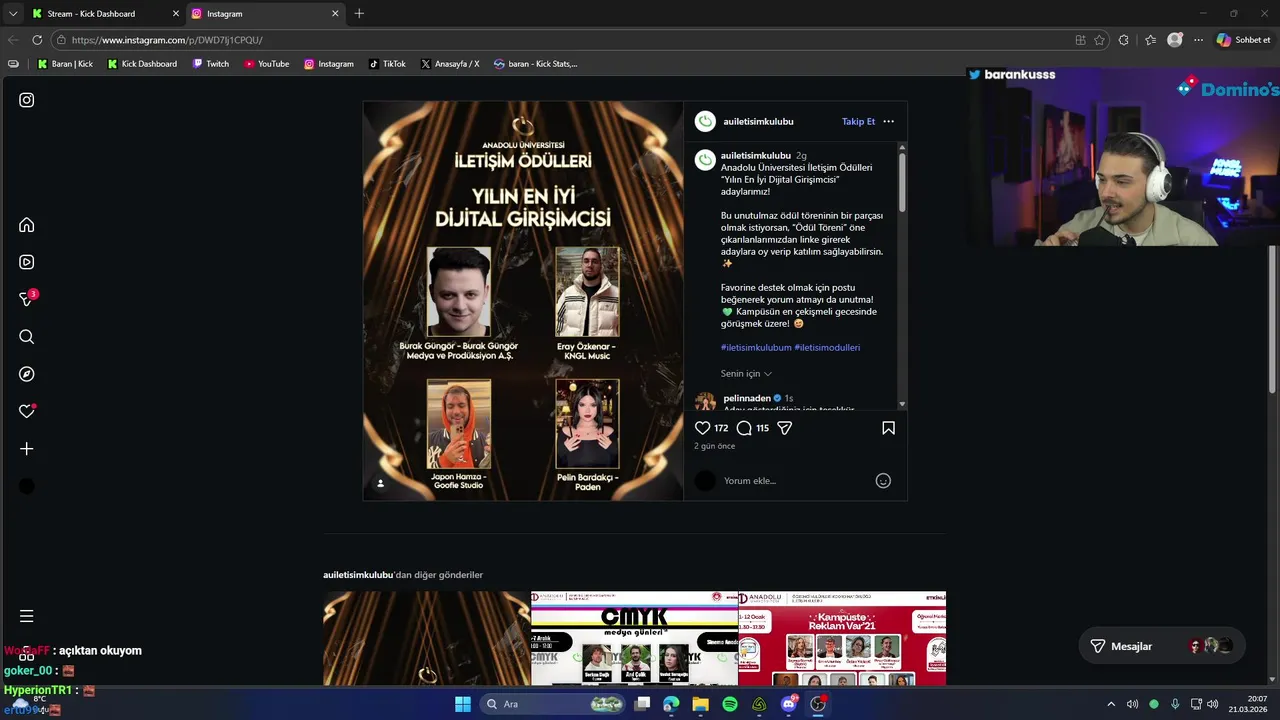
Task: Open the Twitch bookmark
Action: tap(211, 64)
